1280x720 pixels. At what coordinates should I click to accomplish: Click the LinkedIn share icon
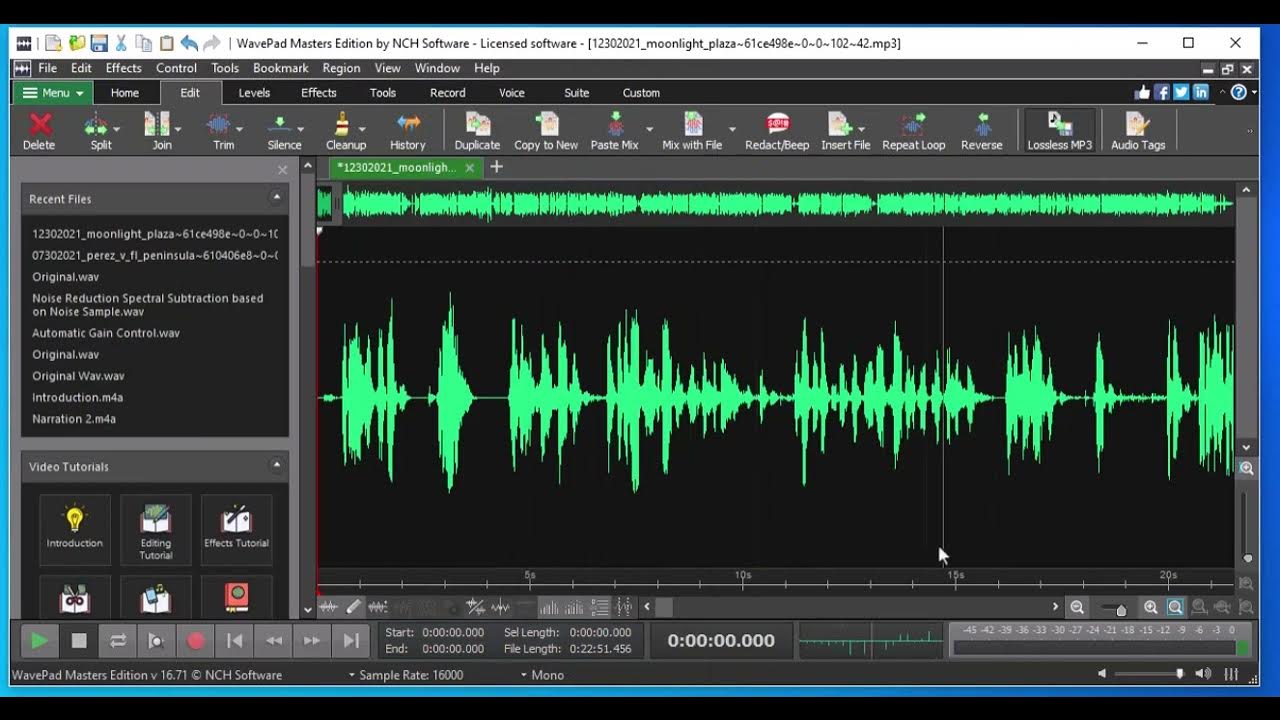pos(1201,92)
